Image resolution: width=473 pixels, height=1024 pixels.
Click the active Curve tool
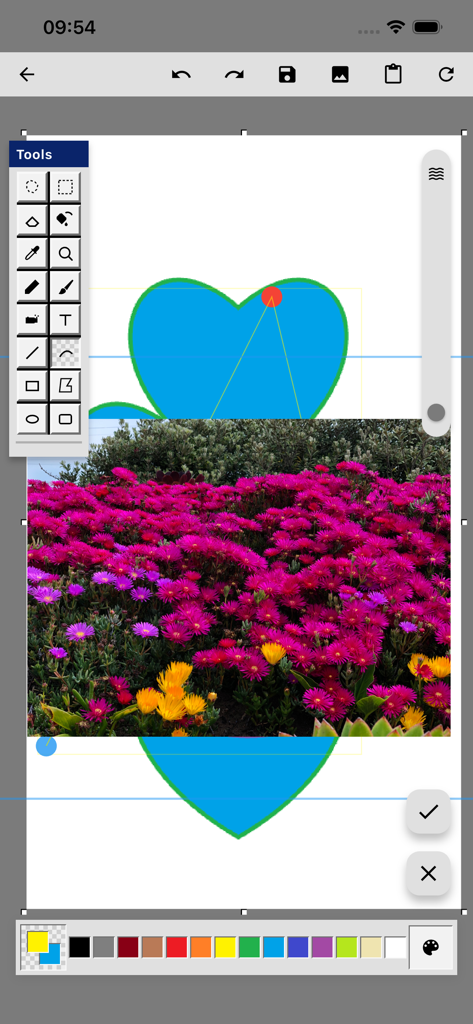(65, 353)
